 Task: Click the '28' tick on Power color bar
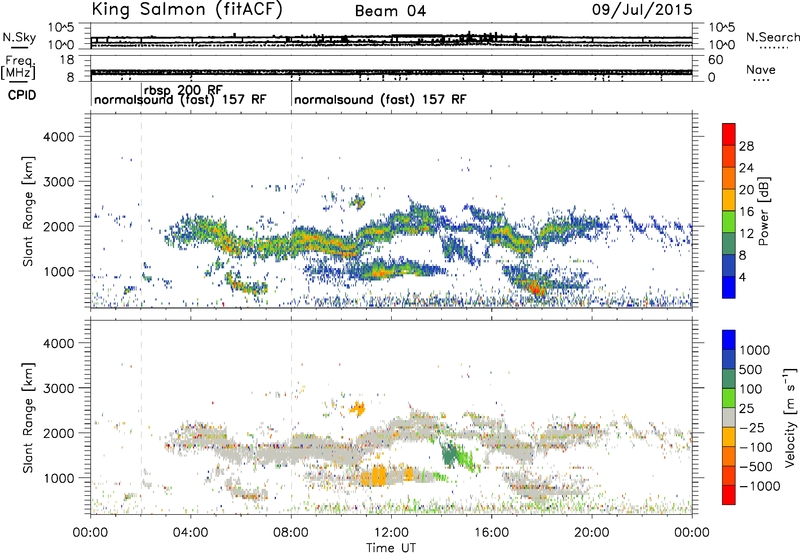(746, 146)
